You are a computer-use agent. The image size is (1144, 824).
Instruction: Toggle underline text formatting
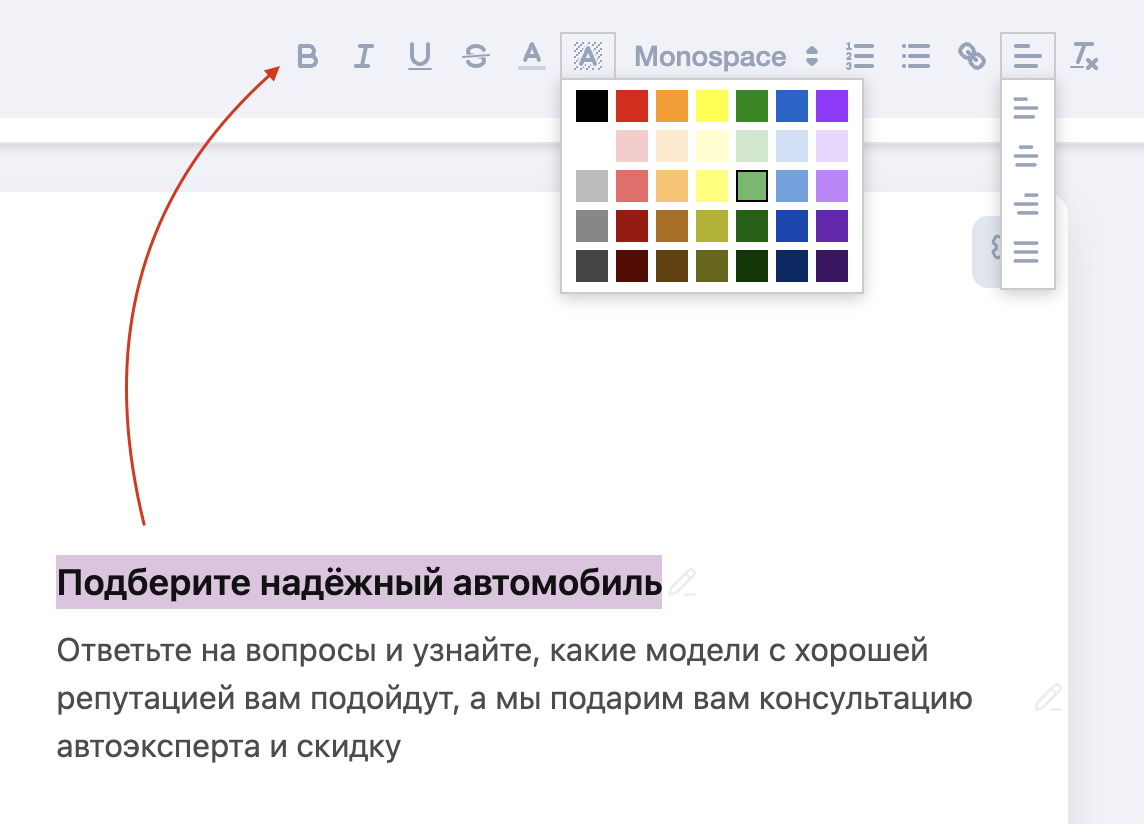pyautogui.click(x=420, y=57)
